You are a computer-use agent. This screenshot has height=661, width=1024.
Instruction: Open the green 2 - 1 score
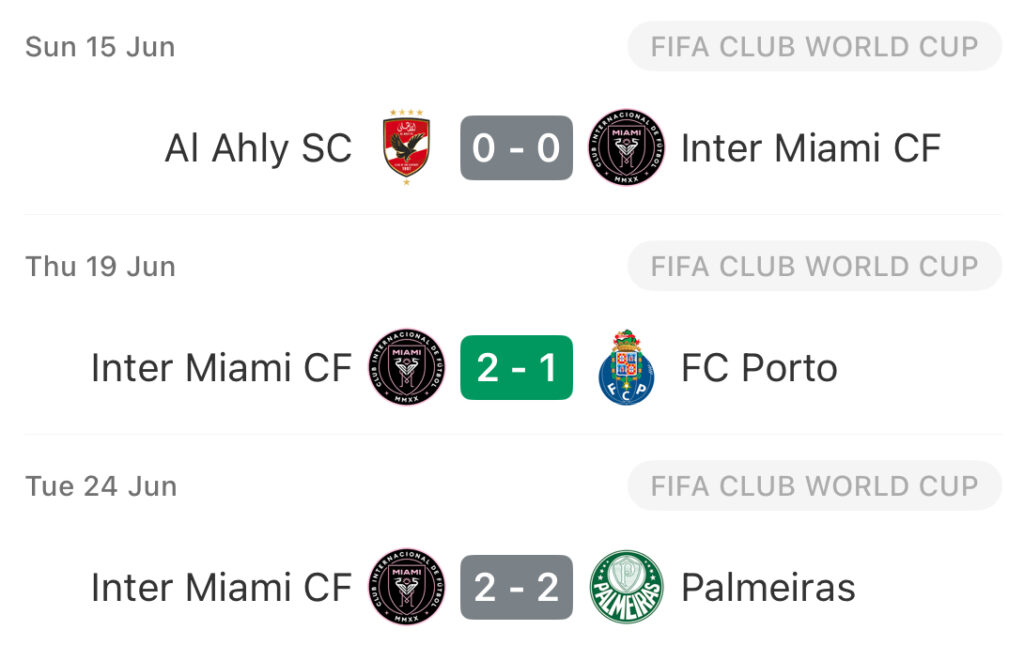517,367
